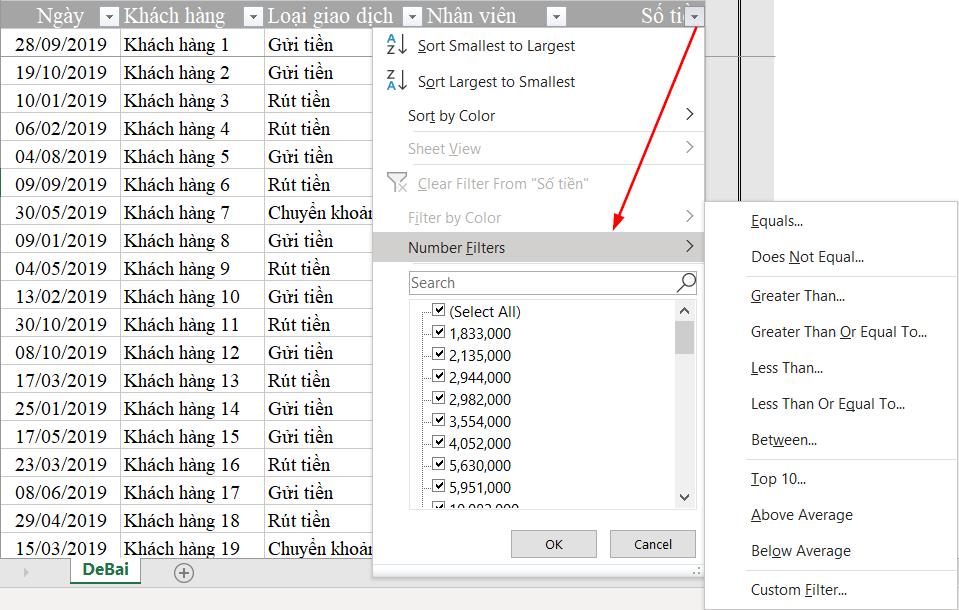Click the value list scrollbar up arrow
The image size is (959, 610).
pyautogui.click(x=684, y=311)
